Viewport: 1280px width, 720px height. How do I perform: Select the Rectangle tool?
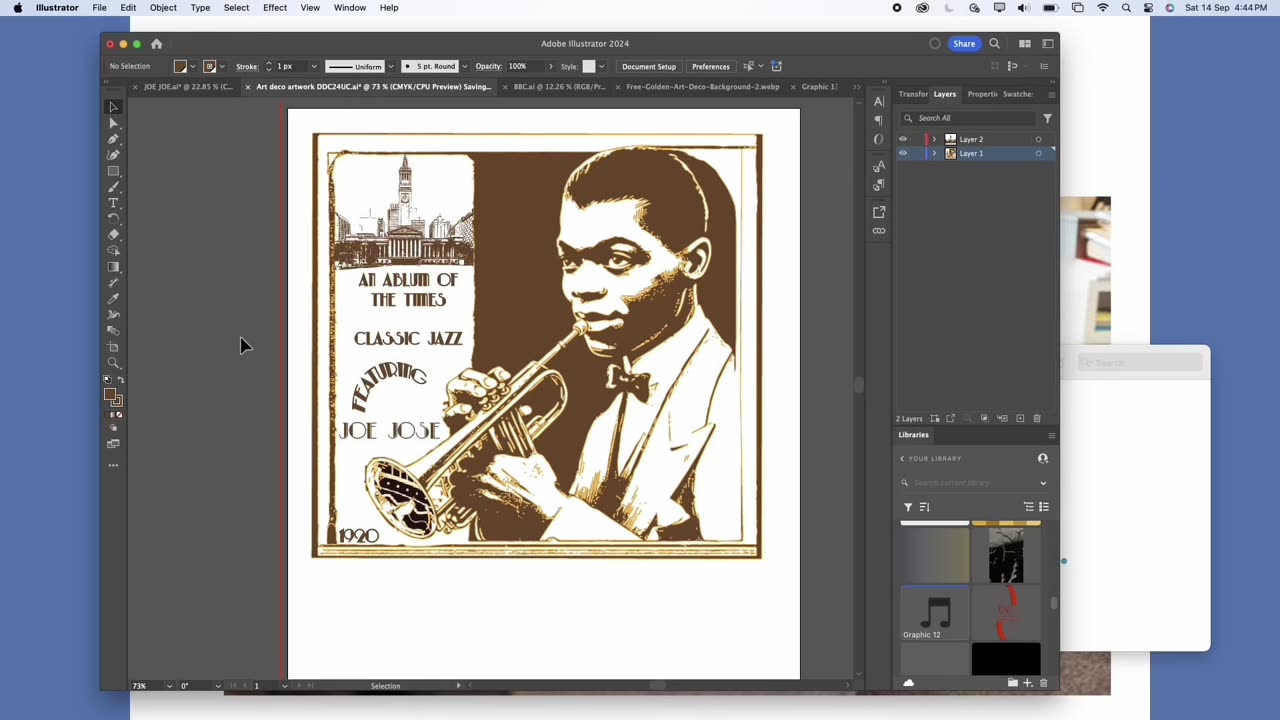[x=113, y=171]
